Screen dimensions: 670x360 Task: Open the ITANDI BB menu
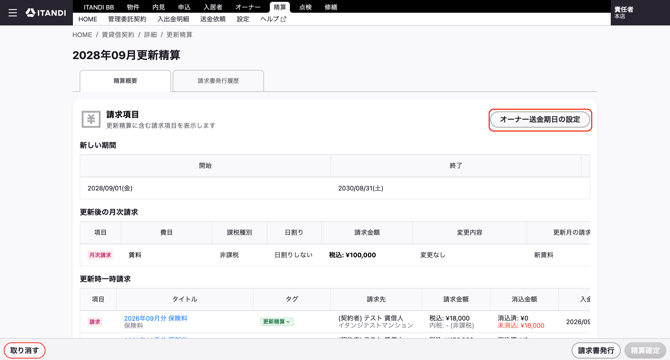point(99,7)
